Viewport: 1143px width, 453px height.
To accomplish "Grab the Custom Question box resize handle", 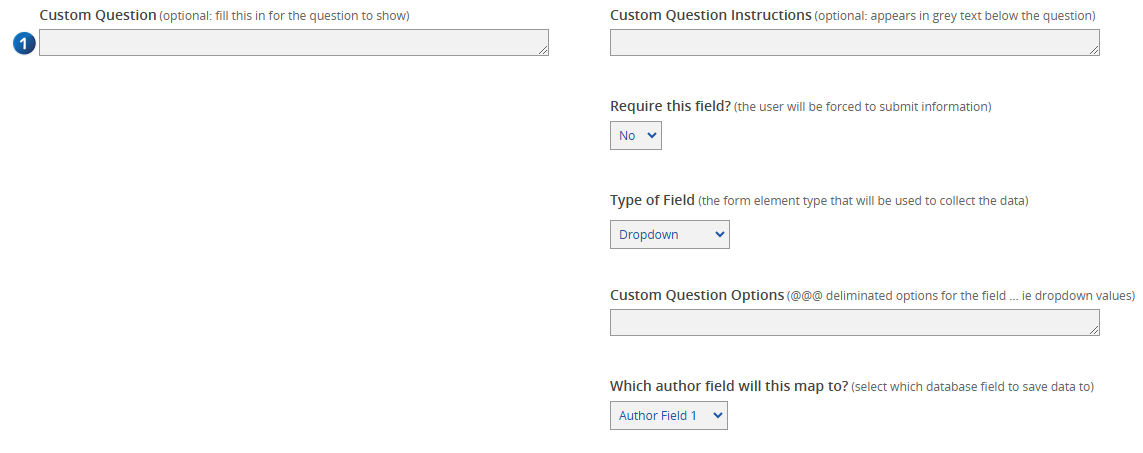I will [543, 49].
